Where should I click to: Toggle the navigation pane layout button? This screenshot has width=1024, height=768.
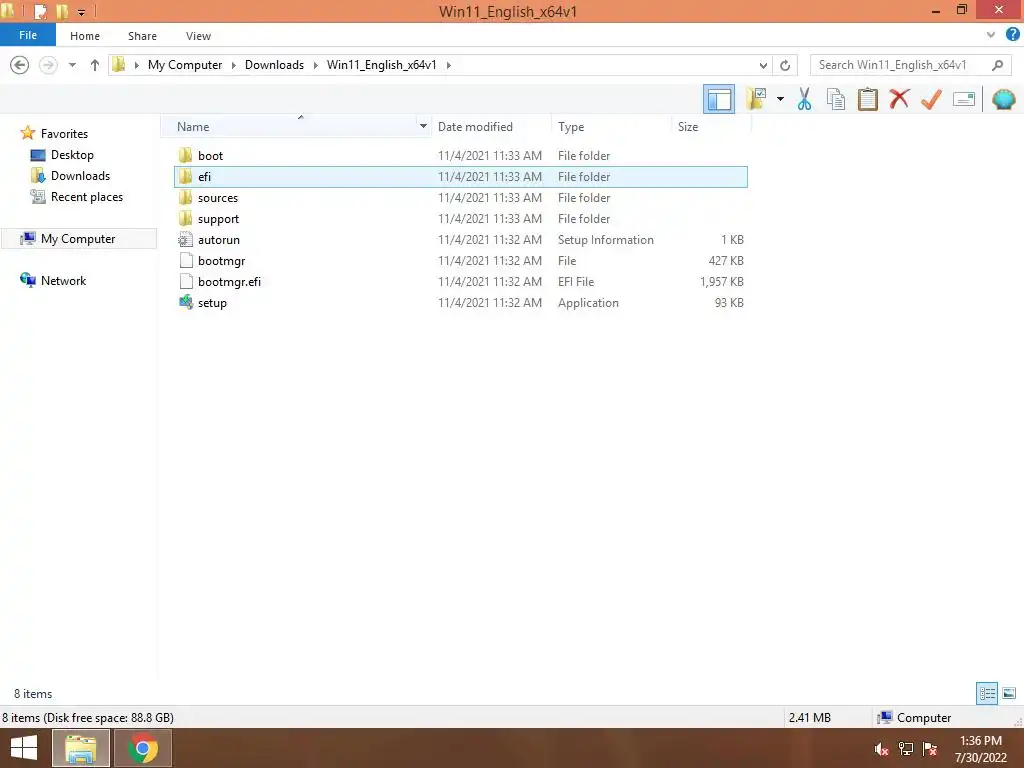(718, 99)
